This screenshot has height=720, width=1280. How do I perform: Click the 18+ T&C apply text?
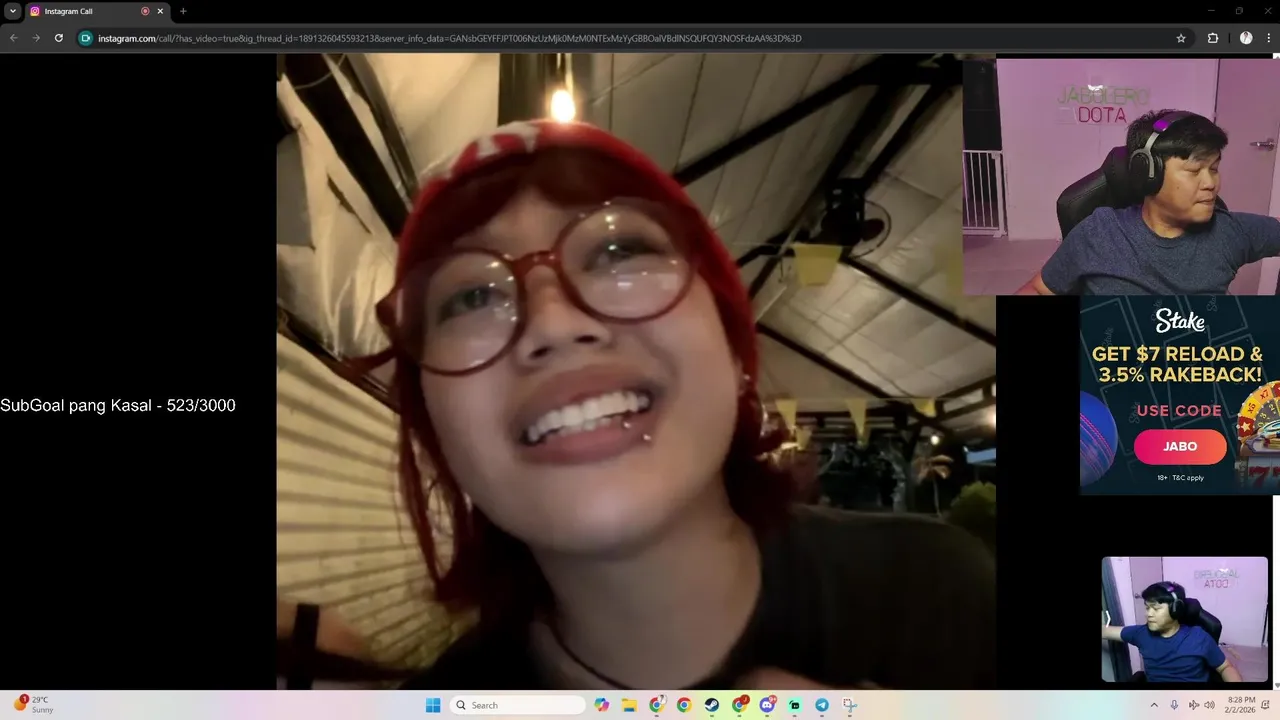(1180, 478)
